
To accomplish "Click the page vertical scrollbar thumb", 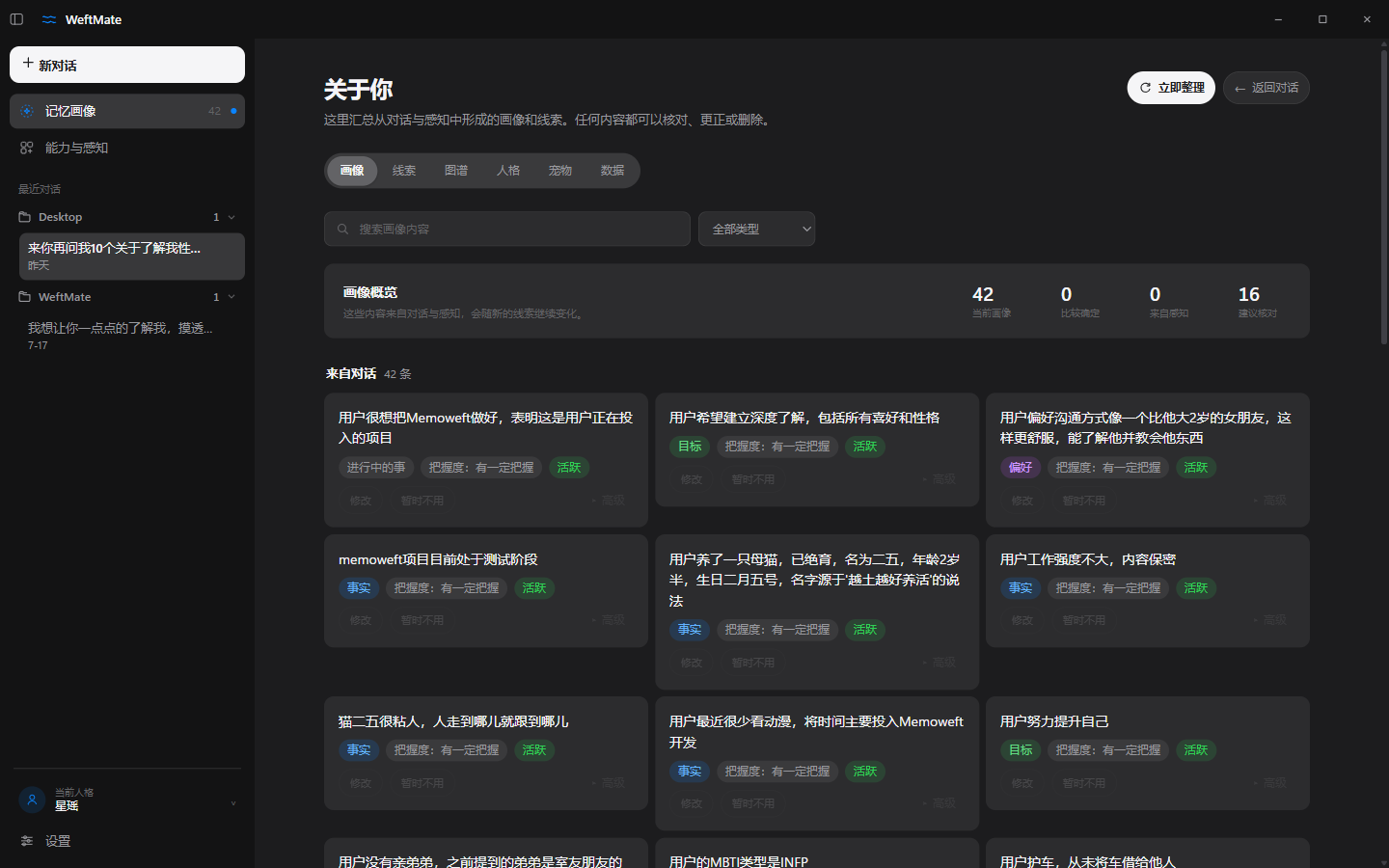I will point(1383,198).
